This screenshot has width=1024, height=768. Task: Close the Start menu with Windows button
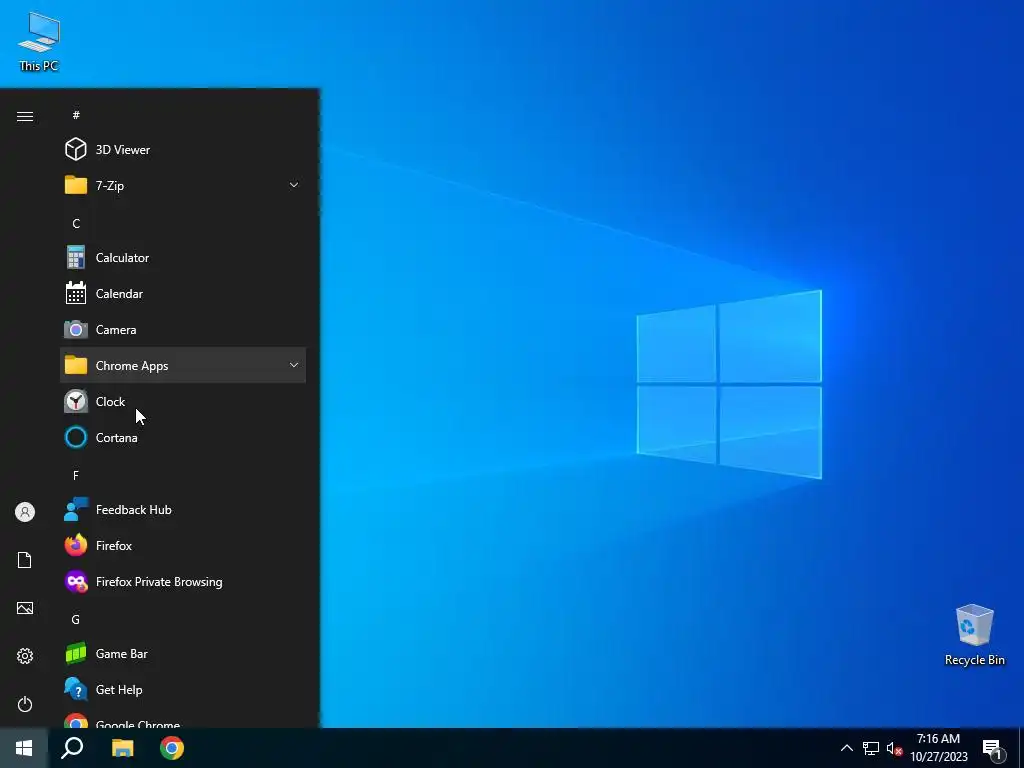[24, 748]
